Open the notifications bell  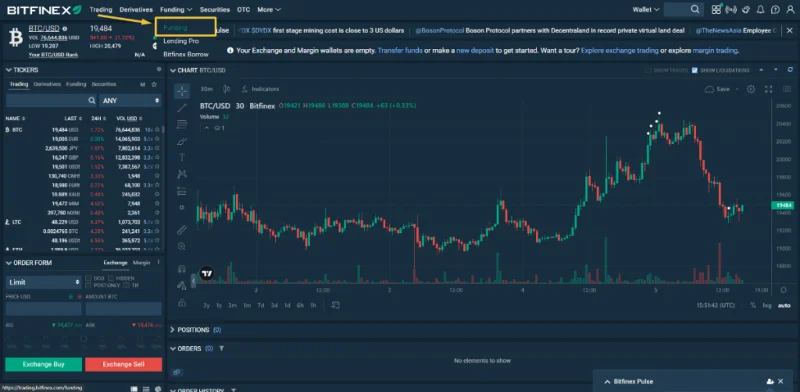coord(760,9)
